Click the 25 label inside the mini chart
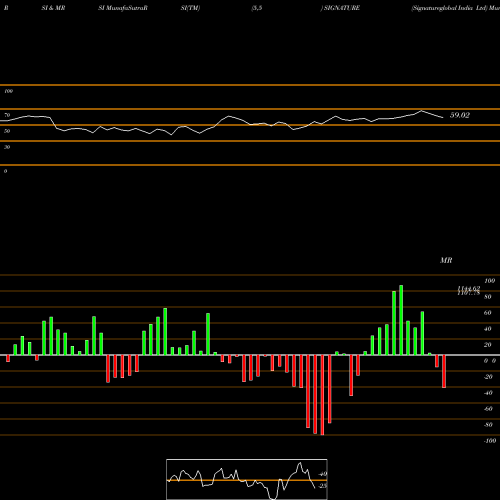 point(323,486)
